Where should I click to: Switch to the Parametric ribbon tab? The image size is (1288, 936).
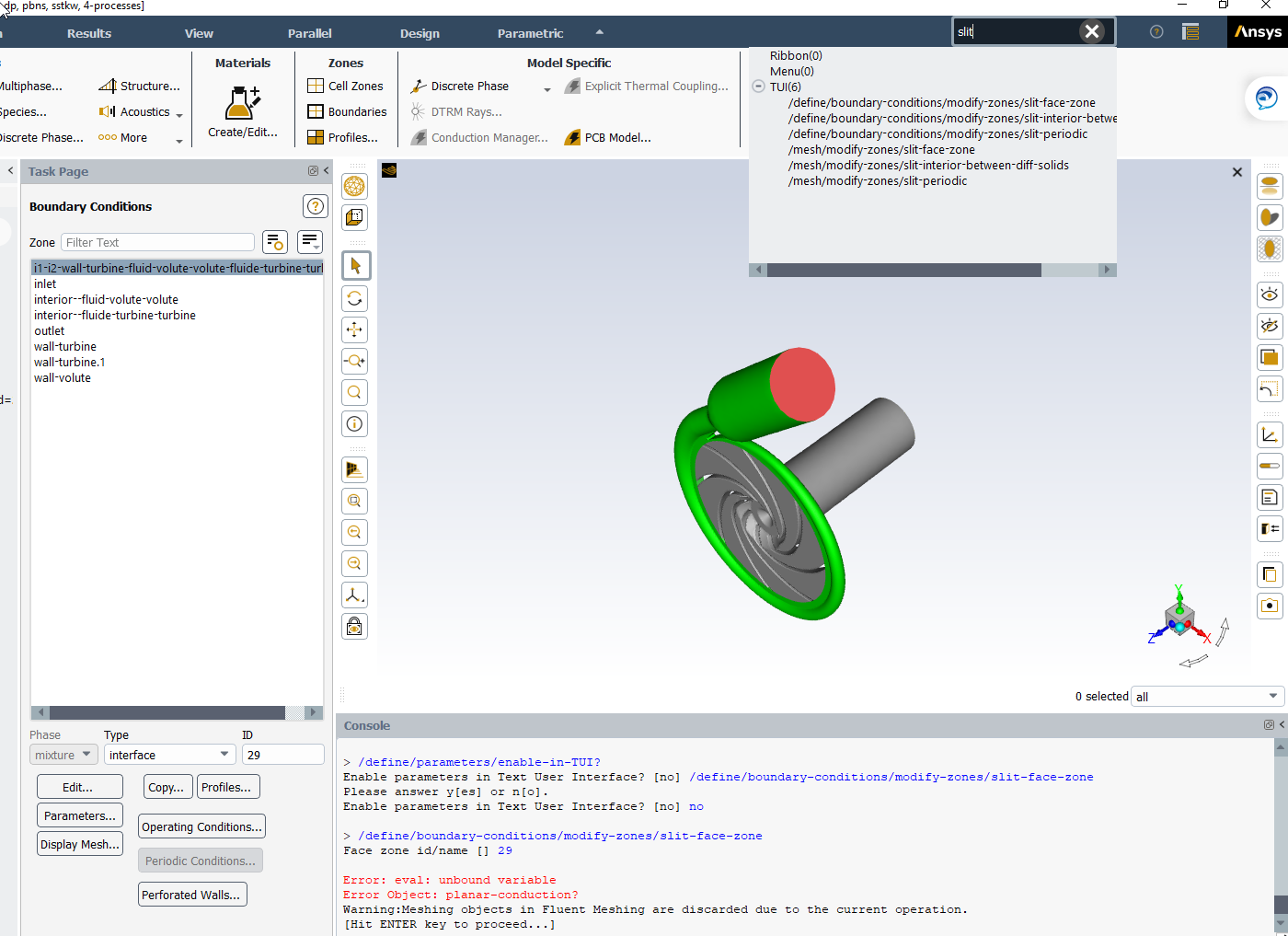pos(530,33)
